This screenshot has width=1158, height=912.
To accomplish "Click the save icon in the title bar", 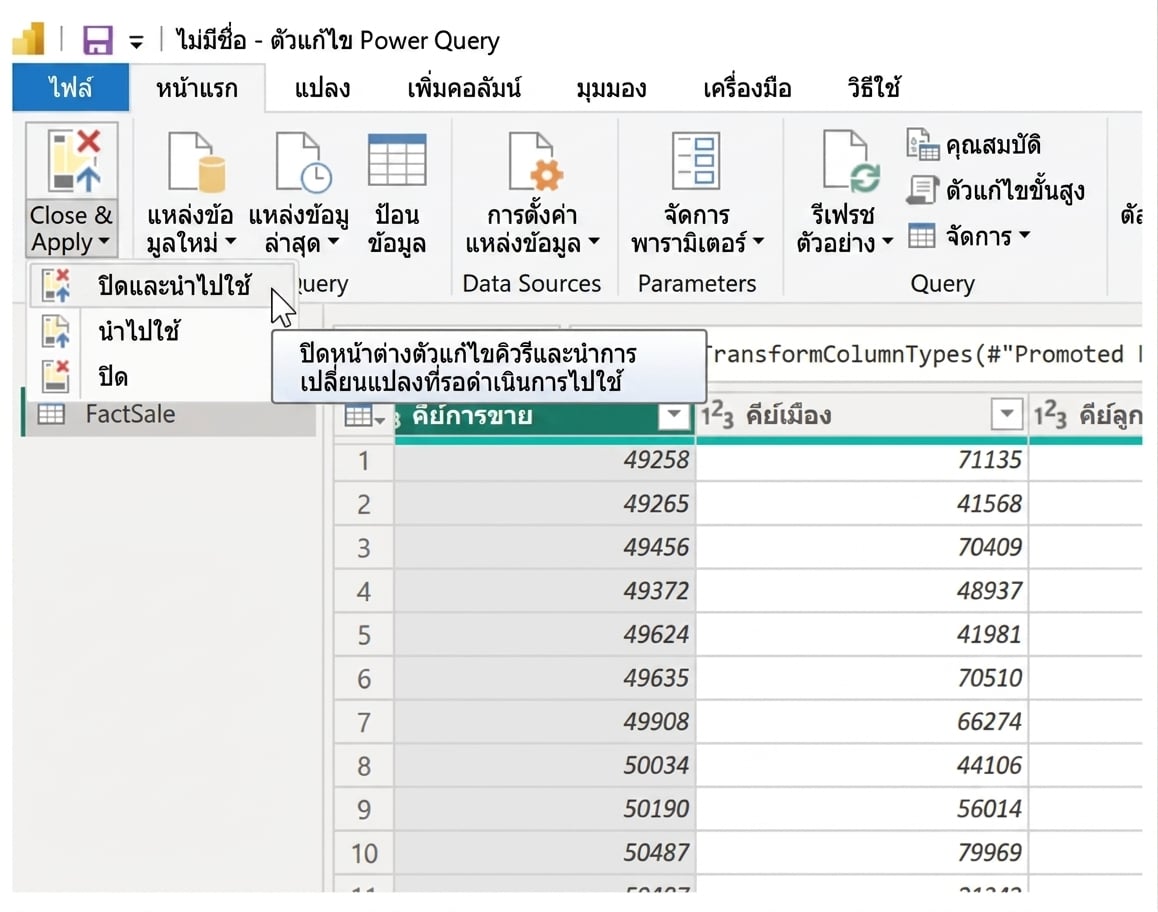I will click(97, 40).
